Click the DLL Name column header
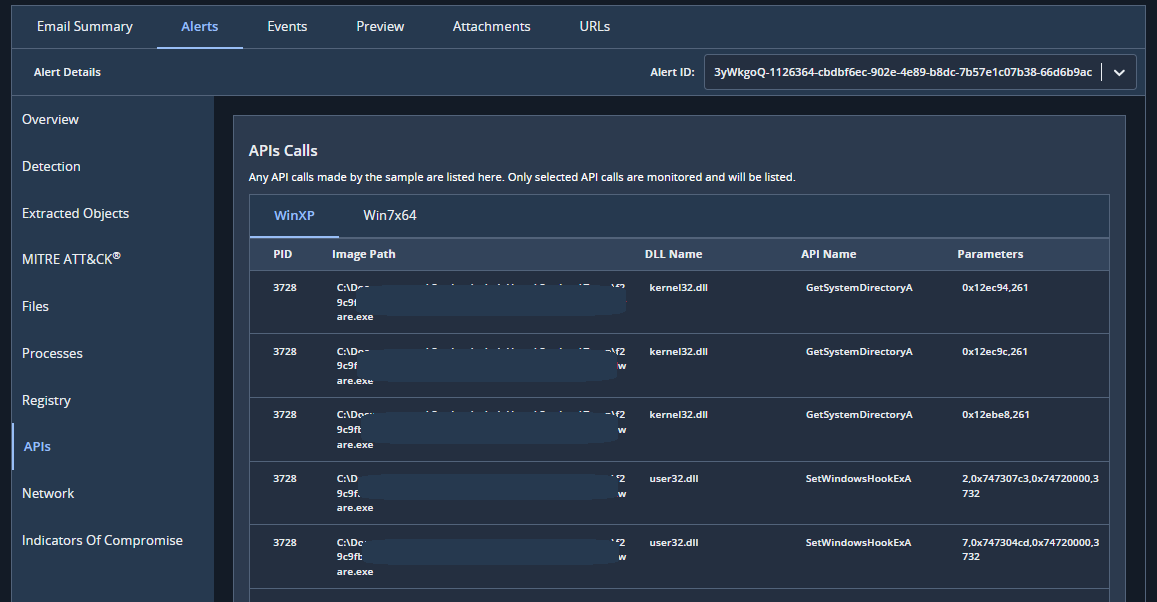This screenshot has height=602, width=1157. (x=674, y=254)
